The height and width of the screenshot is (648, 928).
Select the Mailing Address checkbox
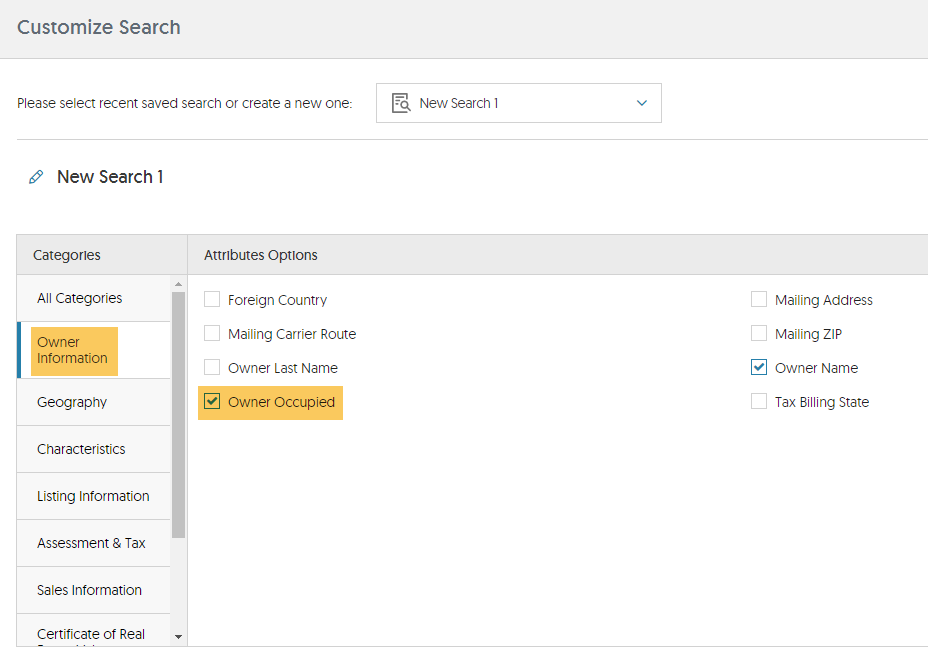point(759,299)
